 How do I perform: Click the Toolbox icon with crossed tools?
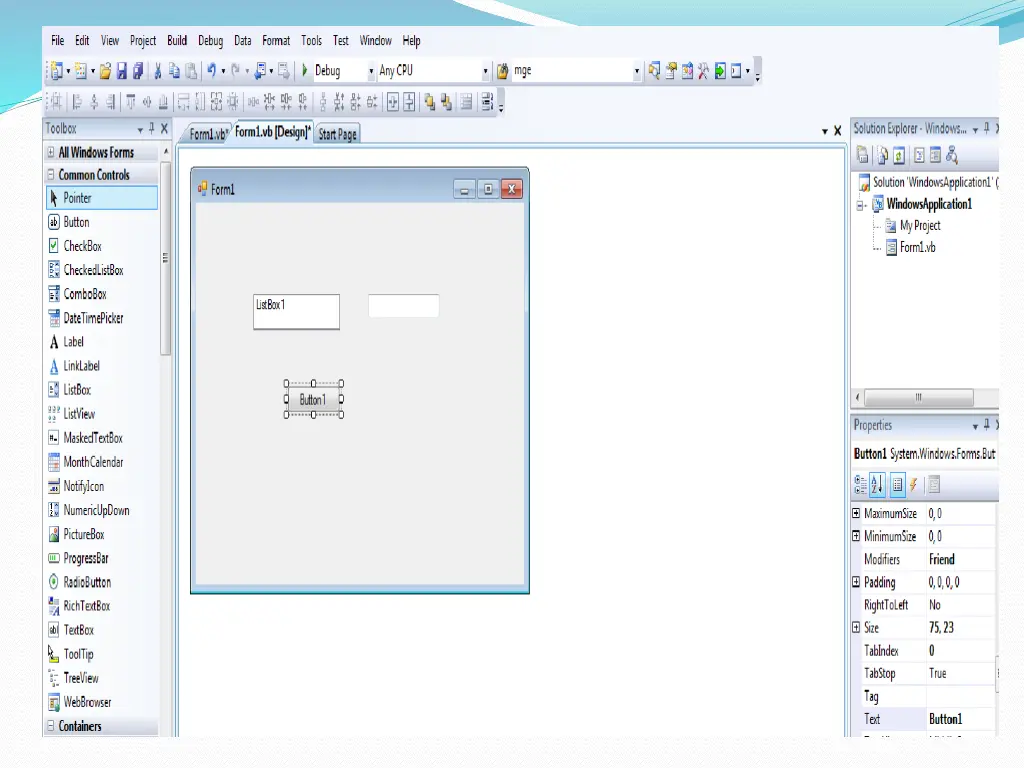(x=703, y=71)
